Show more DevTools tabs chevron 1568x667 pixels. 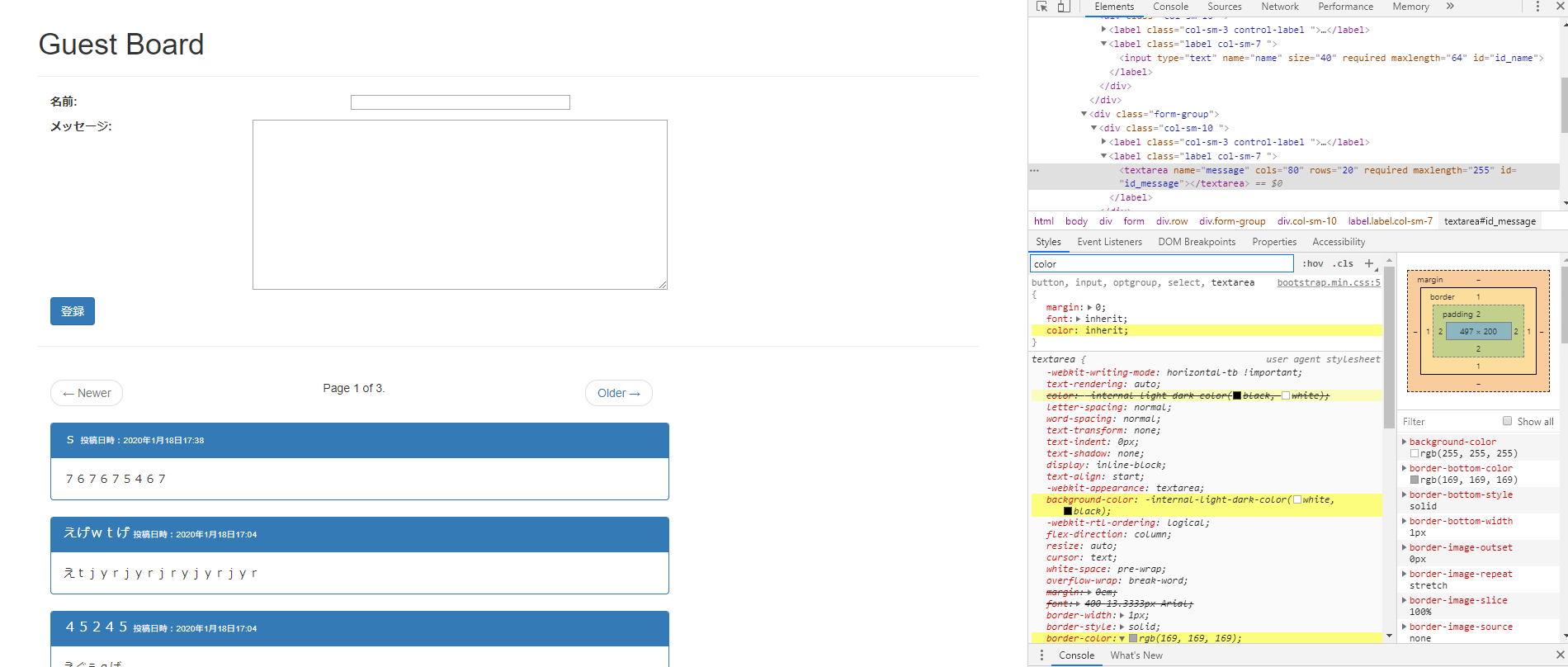(x=1450, y=7)
